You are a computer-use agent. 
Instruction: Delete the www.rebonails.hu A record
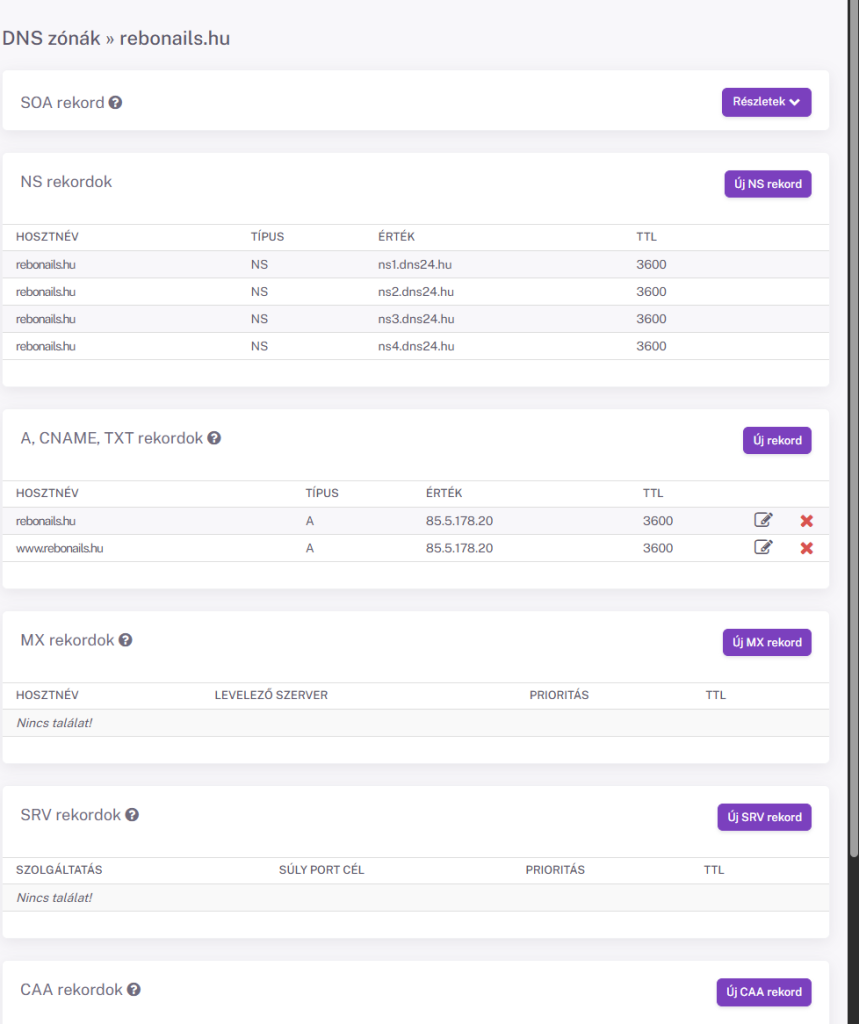coord(806,548)
